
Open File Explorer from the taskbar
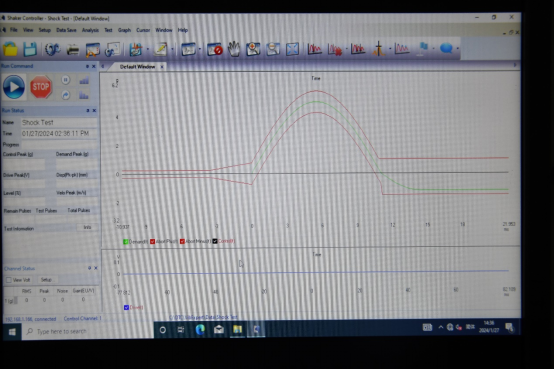237,330
